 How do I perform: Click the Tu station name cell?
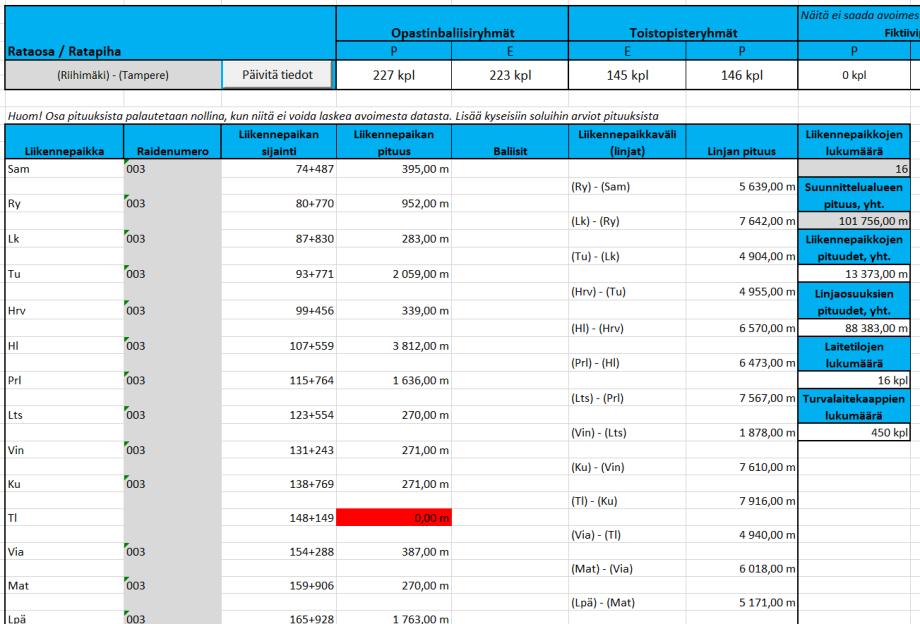tap(65, 274)
